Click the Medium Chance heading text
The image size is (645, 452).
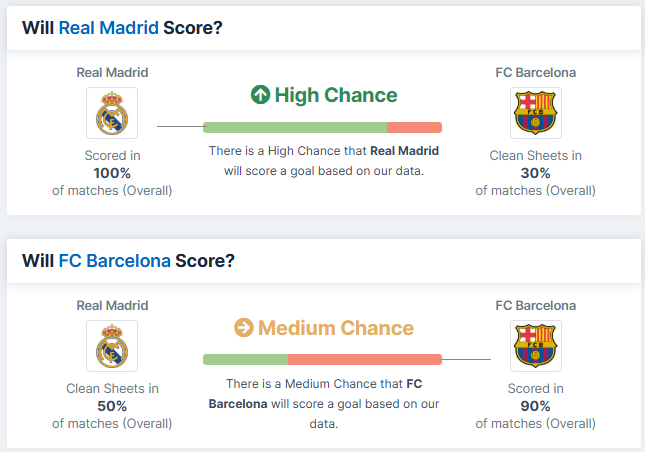point(336,328)
